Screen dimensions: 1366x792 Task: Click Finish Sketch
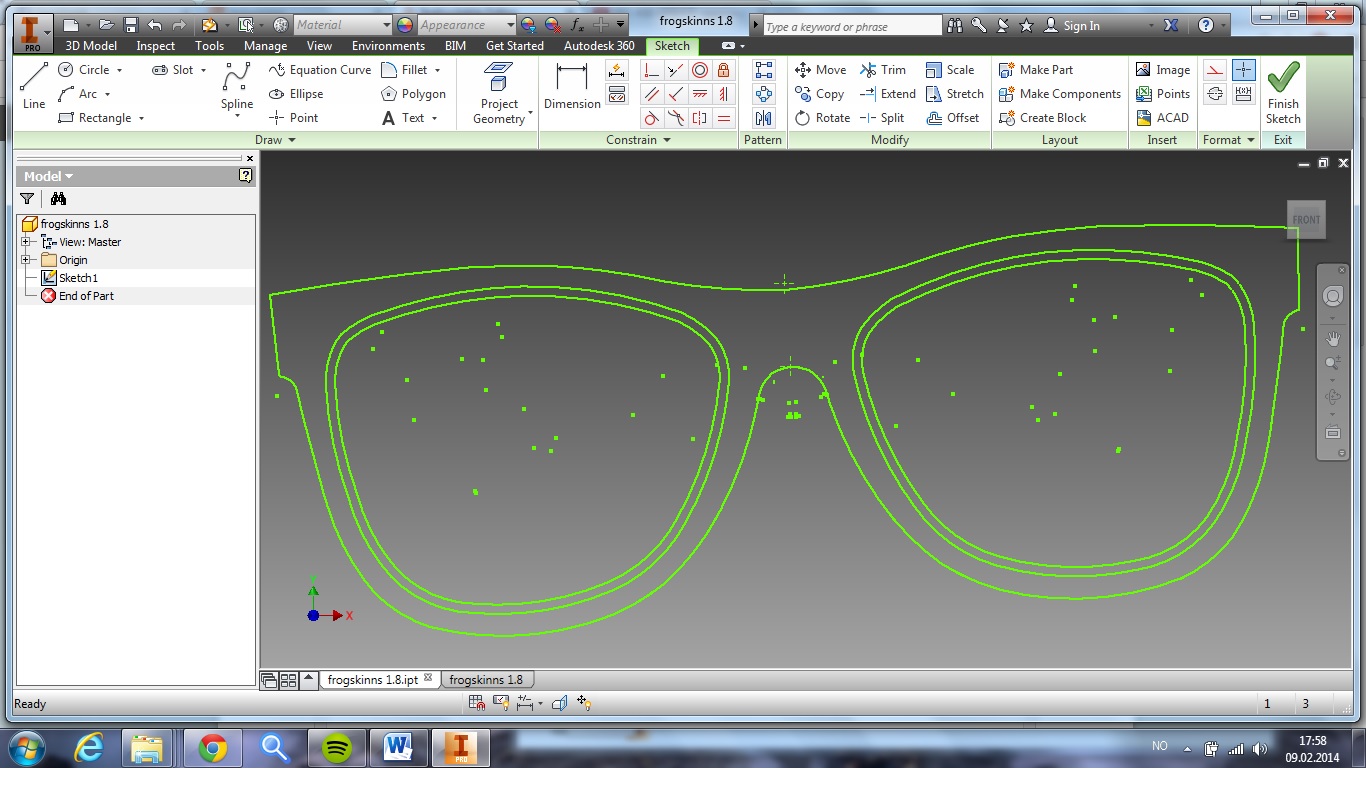(x=1283, y=92)
